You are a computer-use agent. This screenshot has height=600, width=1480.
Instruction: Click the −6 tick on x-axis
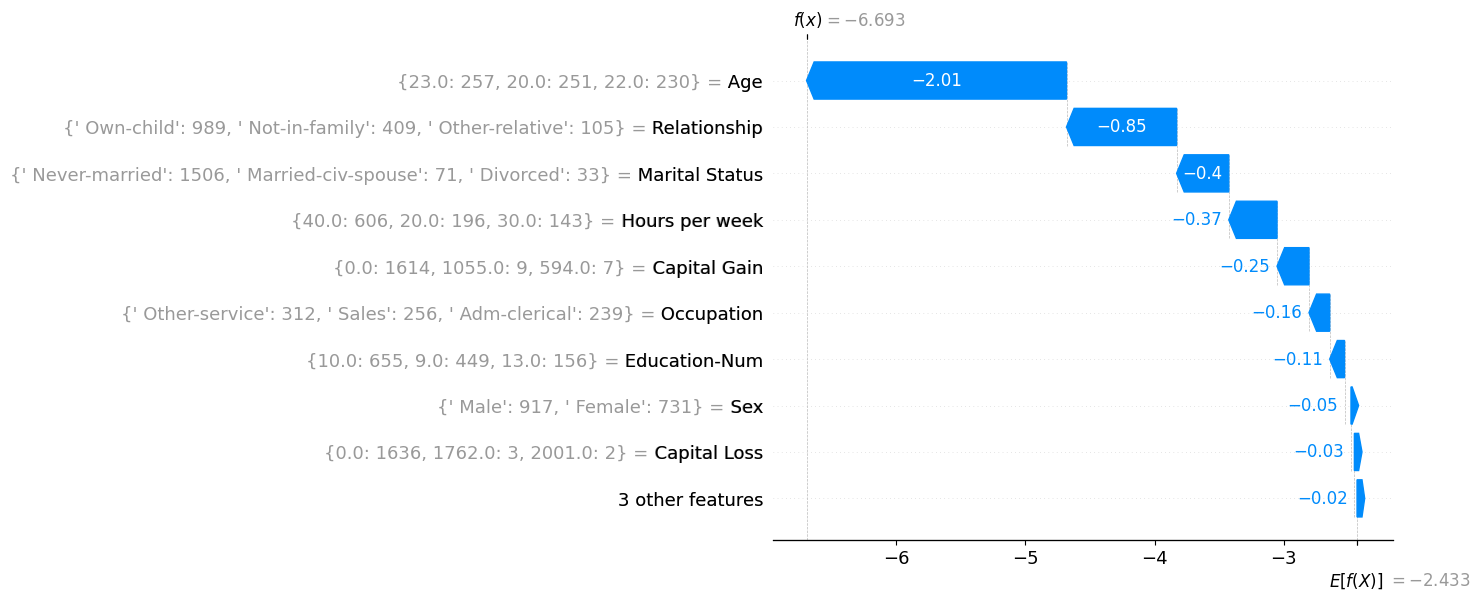(896, 556)
